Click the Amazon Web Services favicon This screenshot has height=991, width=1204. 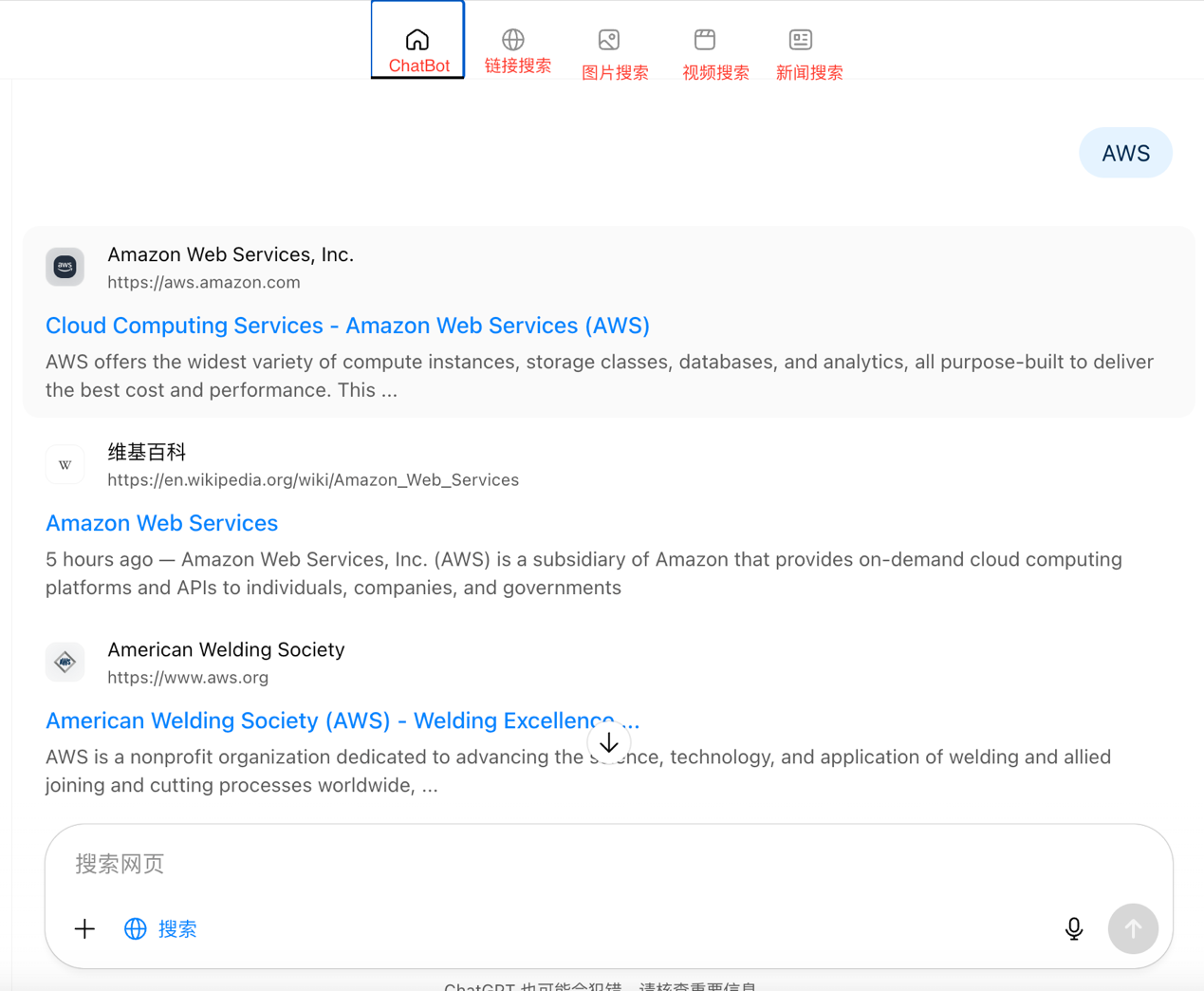pos(65,267)
